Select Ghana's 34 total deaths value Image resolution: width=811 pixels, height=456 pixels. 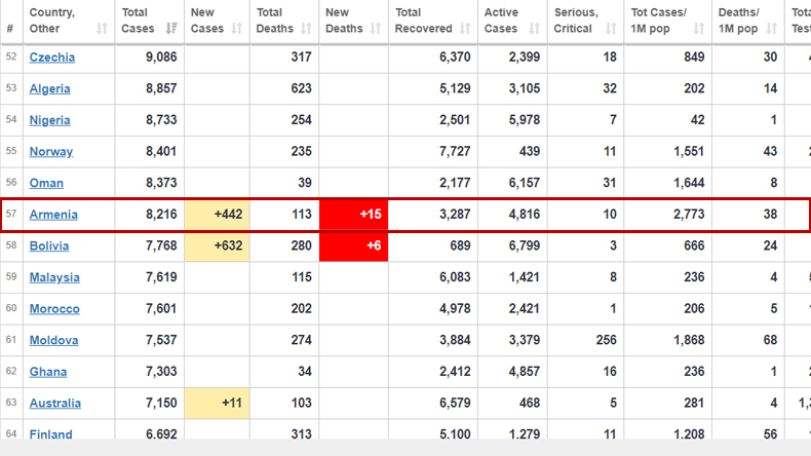point(305,372)
